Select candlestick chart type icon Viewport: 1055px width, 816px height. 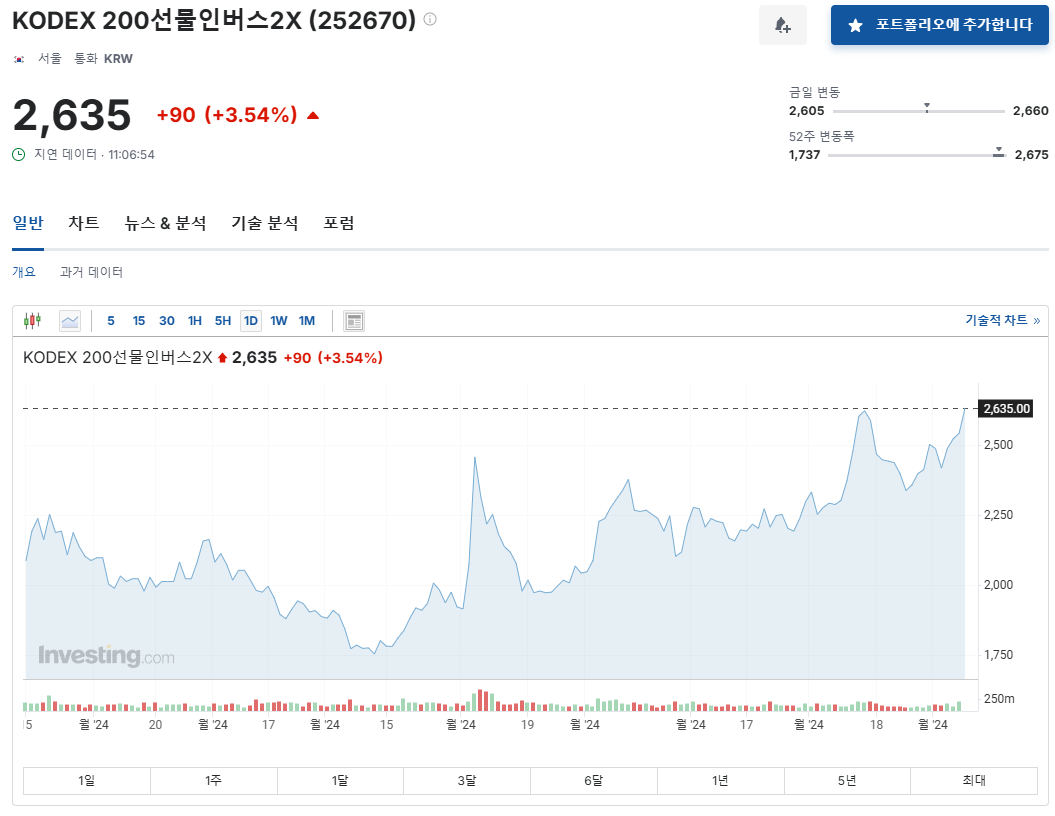[x=32, y=321]
